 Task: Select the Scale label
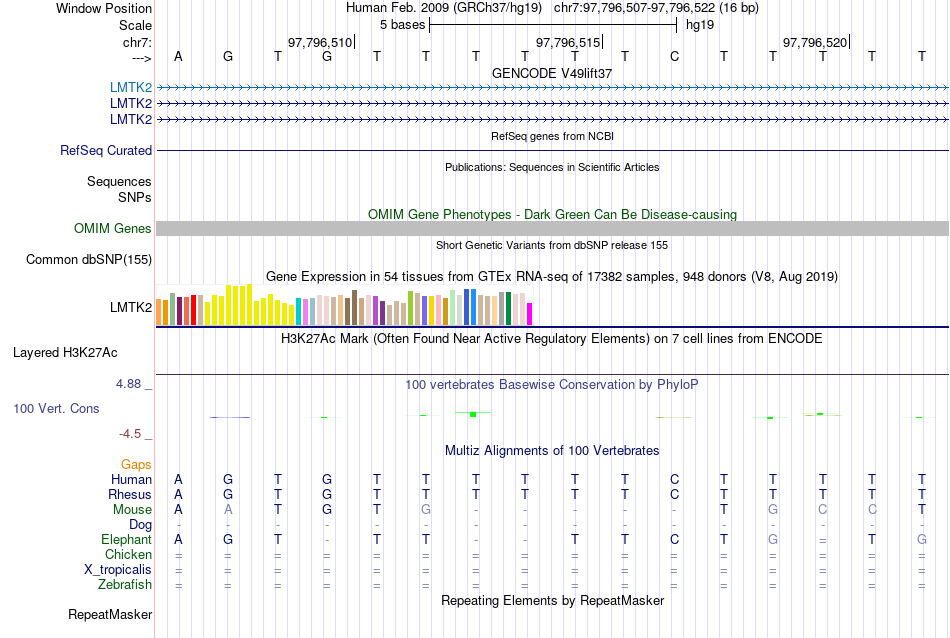pyautogui.click(x=136, y=25)
